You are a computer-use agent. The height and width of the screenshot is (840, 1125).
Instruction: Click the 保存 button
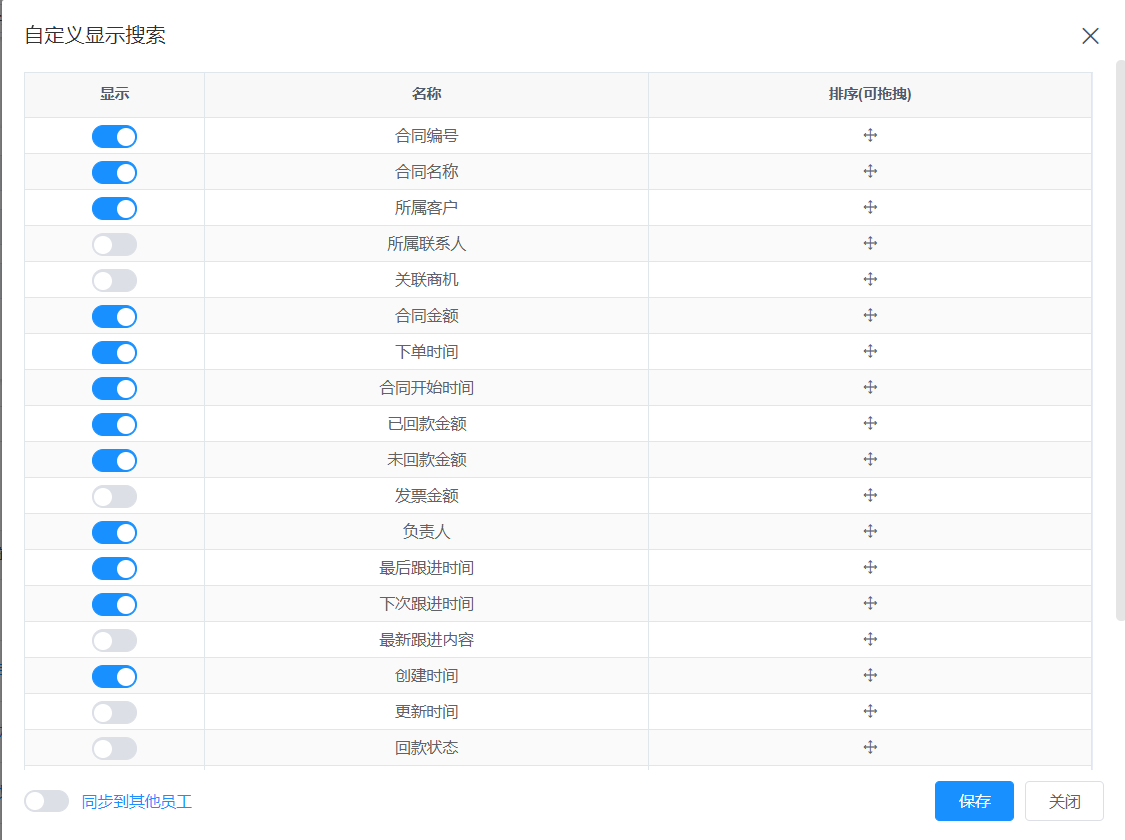click(974, 801)
